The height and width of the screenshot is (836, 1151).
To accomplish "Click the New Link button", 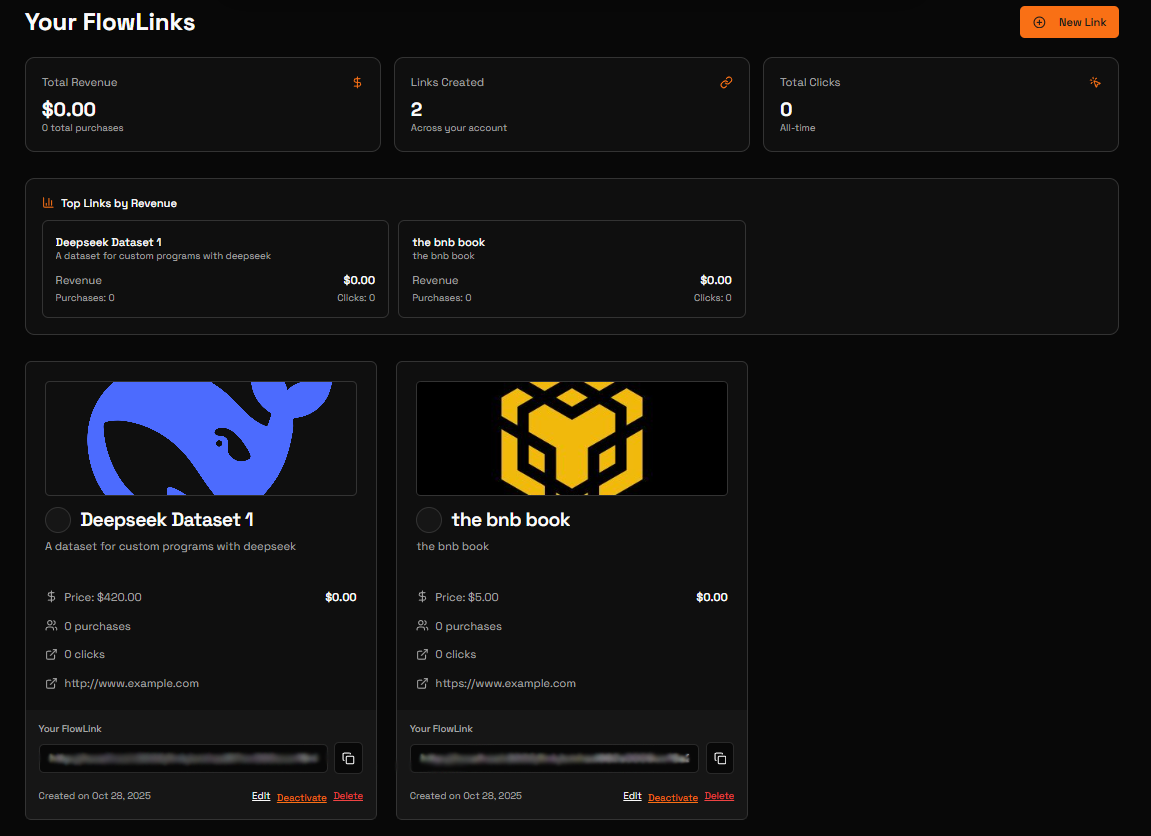I will (1069, 22).
